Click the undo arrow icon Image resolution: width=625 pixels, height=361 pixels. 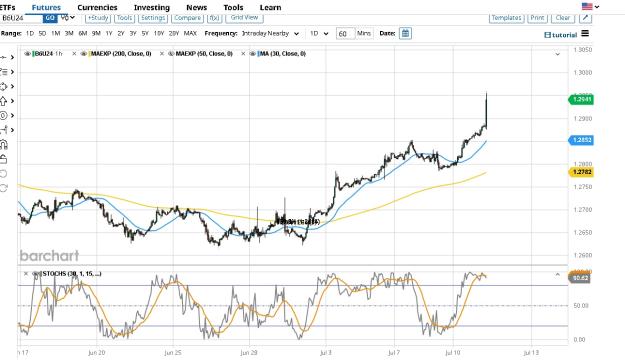[4, 174]
